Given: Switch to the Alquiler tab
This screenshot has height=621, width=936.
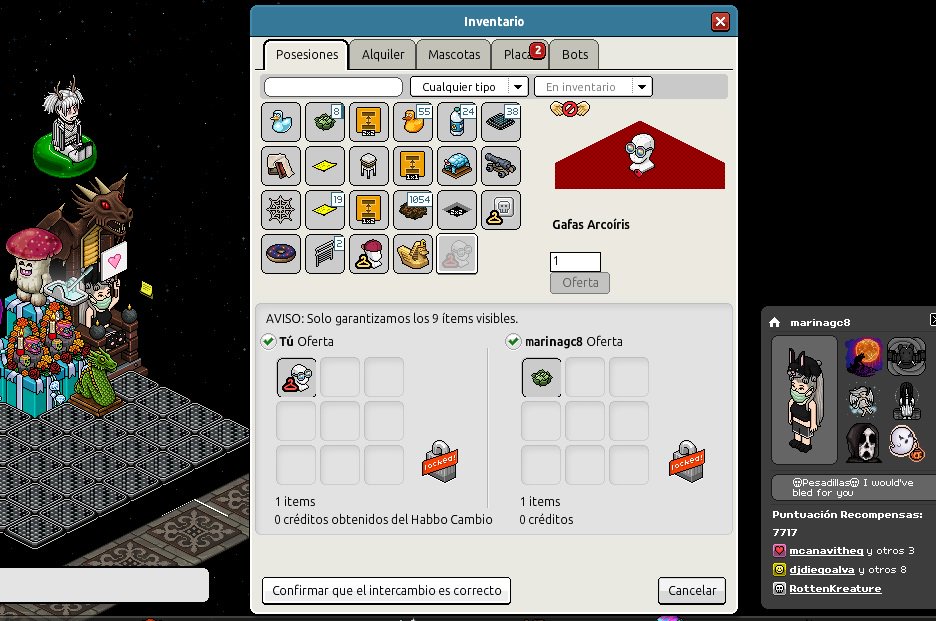Looking at the screenshot, I should click(383, 54).
